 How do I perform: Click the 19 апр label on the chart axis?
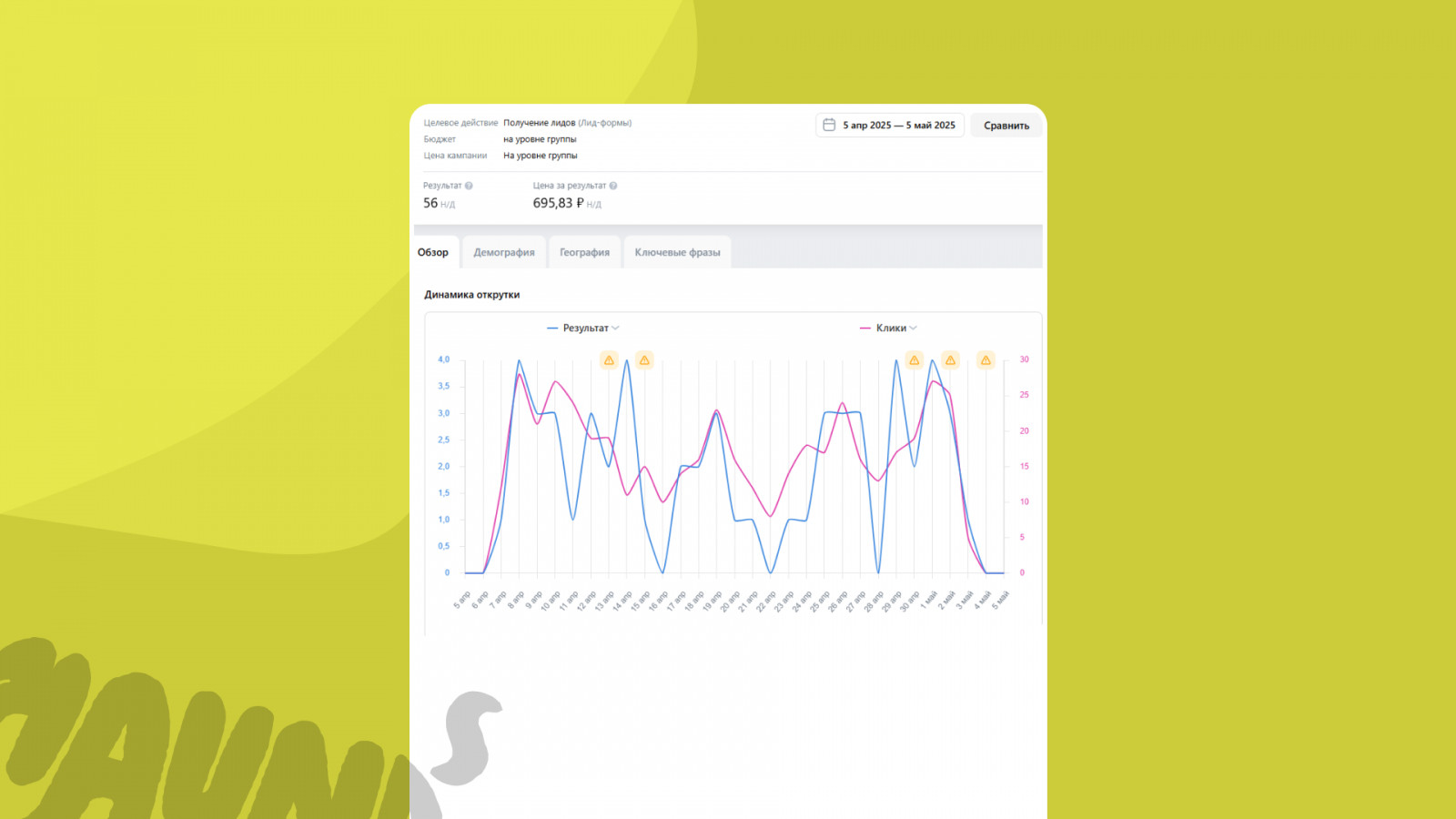[713, 601]
